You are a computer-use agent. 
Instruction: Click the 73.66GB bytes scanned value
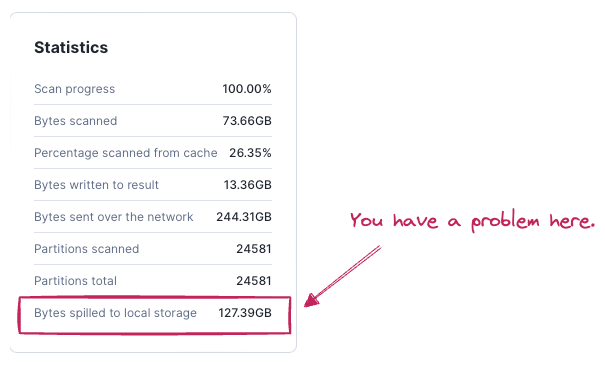(247, 121)
